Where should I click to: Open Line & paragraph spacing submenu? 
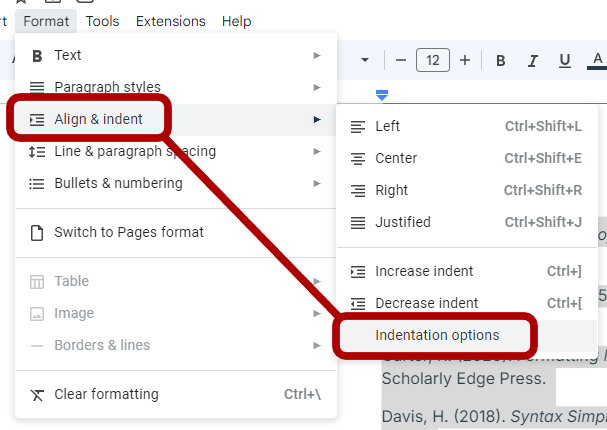[176, 151]
